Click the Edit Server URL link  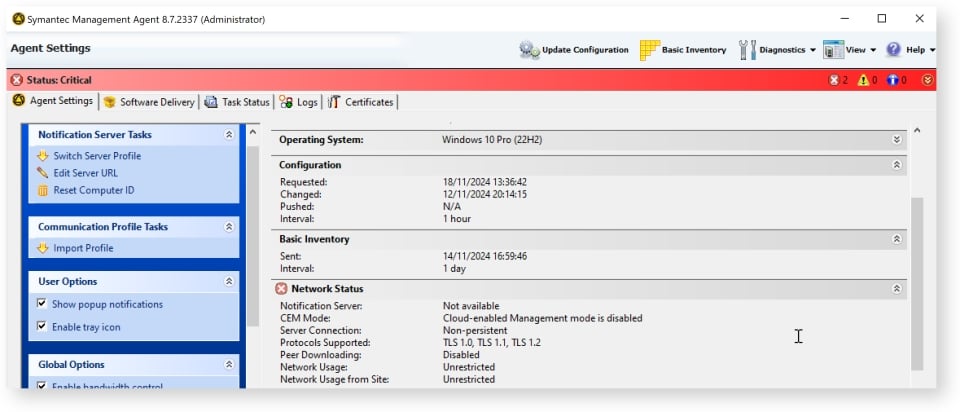pos(85,173)
